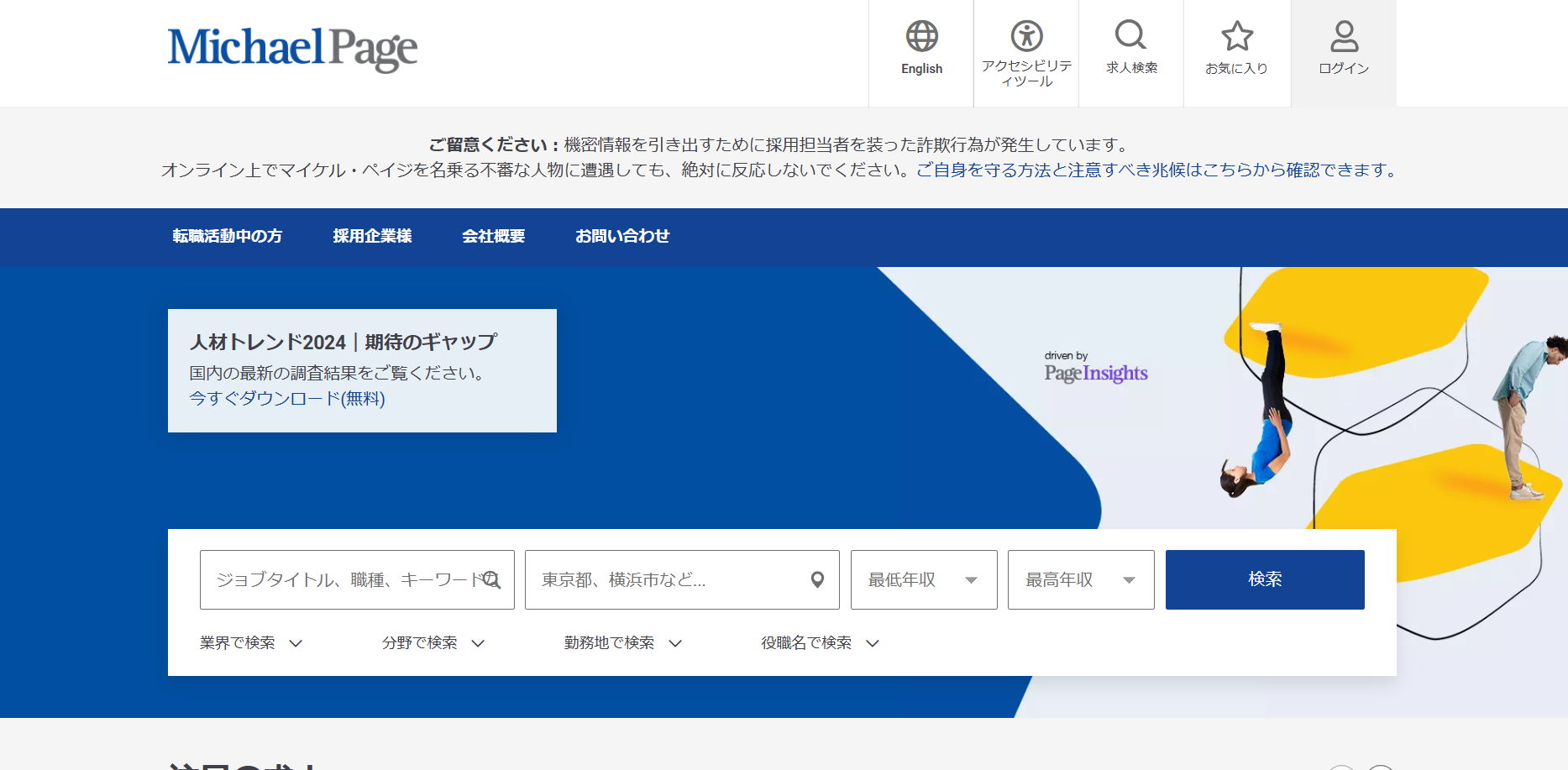Screen dimensions: 1568x770
Task: Expand 勤務地で検索 options
Action: (x=622, y=643)
